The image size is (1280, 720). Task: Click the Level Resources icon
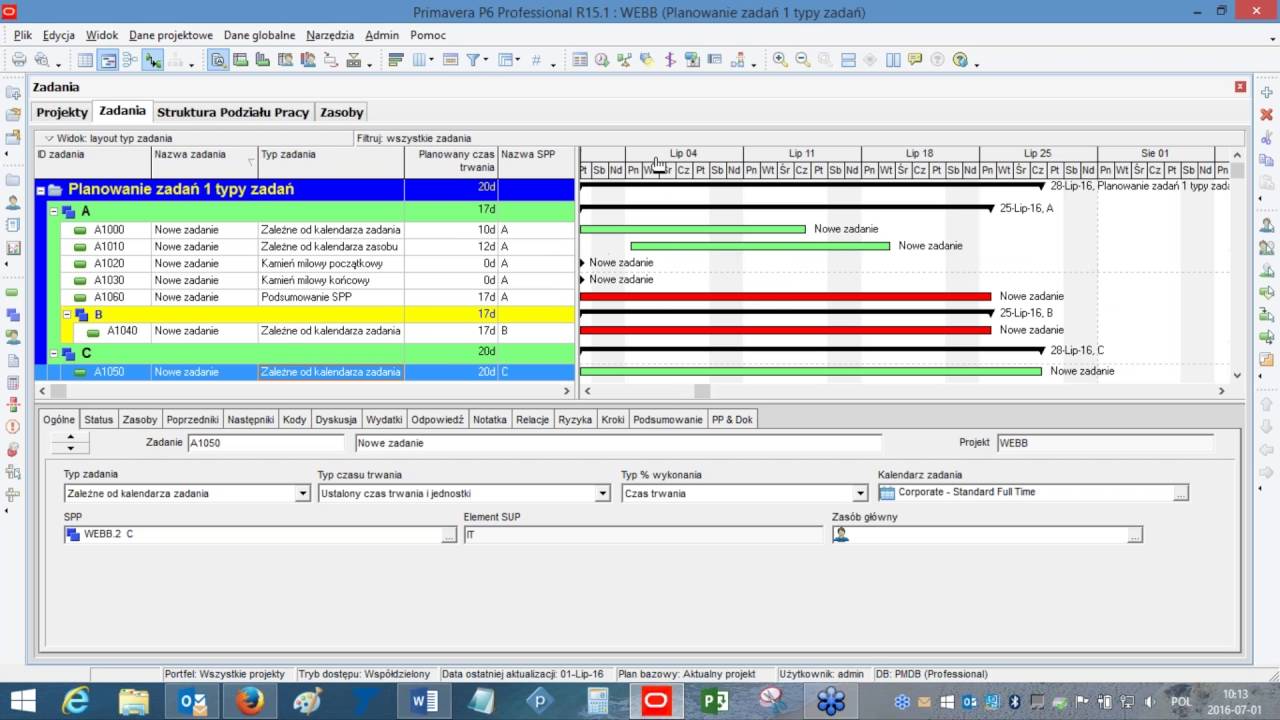click(624, 60)
